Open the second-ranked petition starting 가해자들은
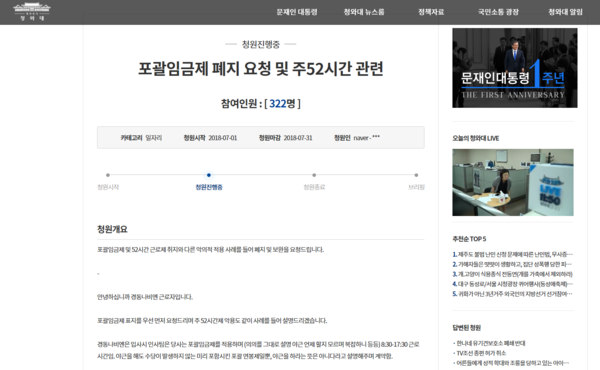Image resolution: width=600 pixels, height=370 pixels. [x=512, y=264]
